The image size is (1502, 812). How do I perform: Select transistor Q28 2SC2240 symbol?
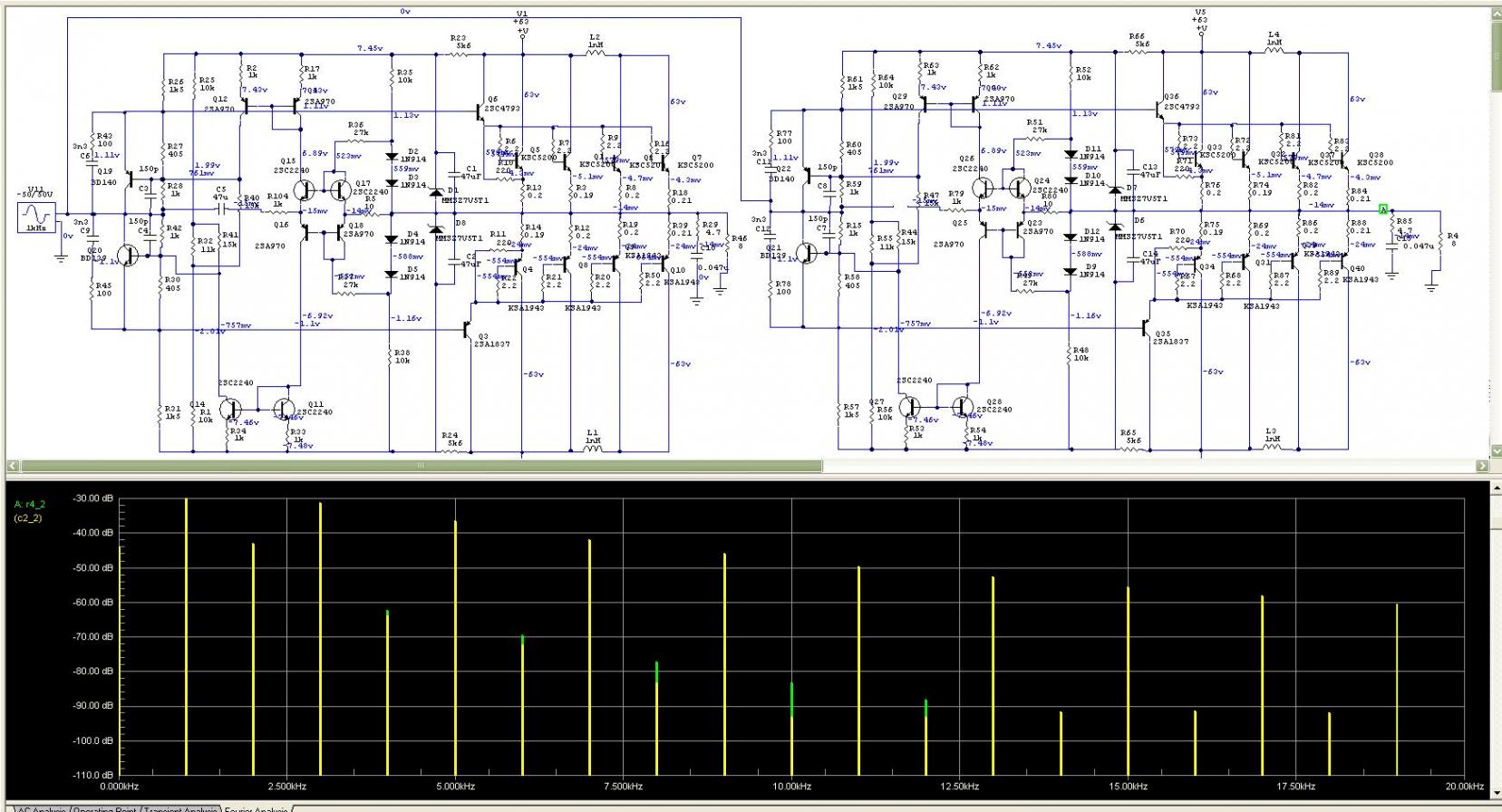[964, 405]
